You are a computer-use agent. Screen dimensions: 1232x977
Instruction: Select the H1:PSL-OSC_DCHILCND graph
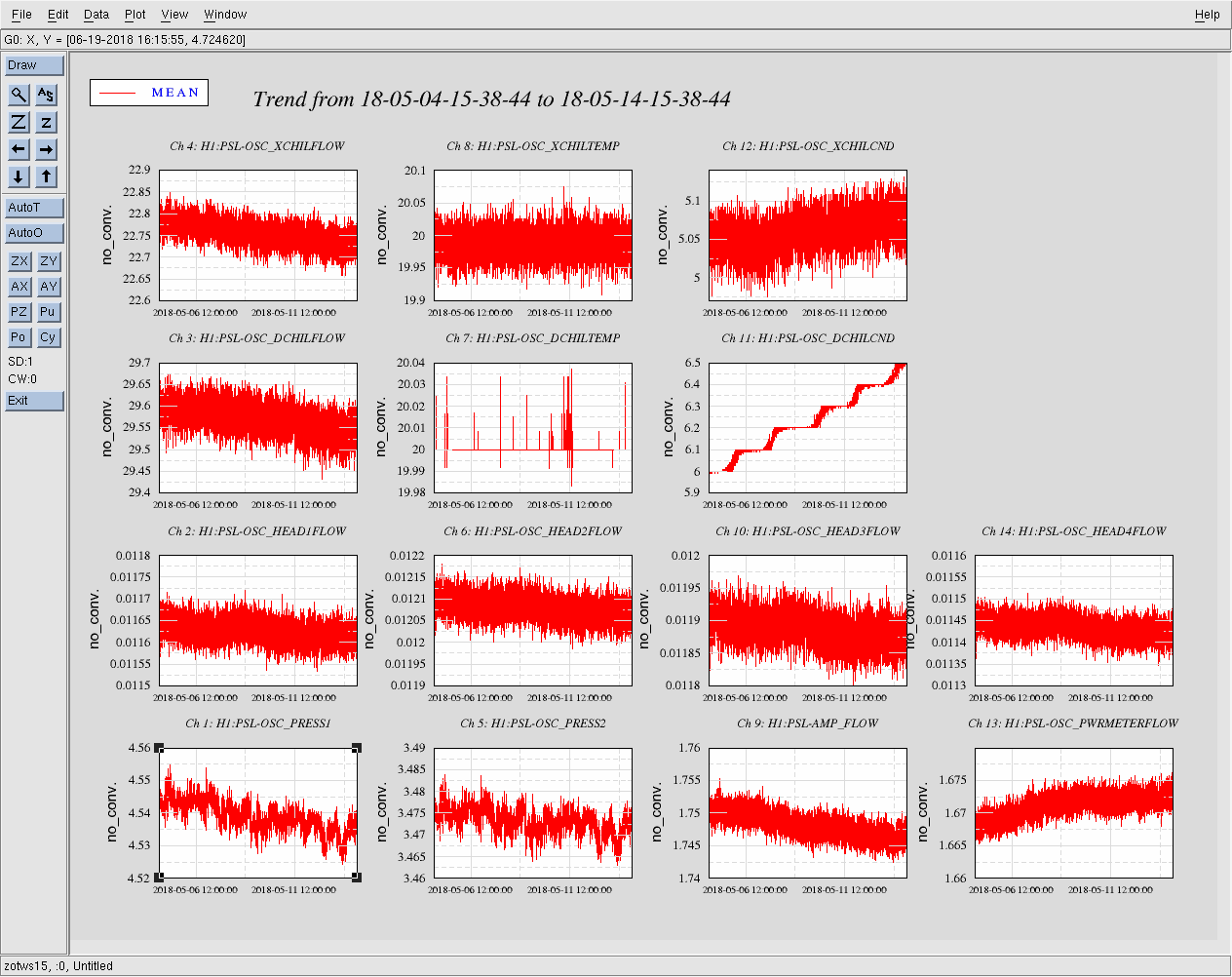pos(807,427)
